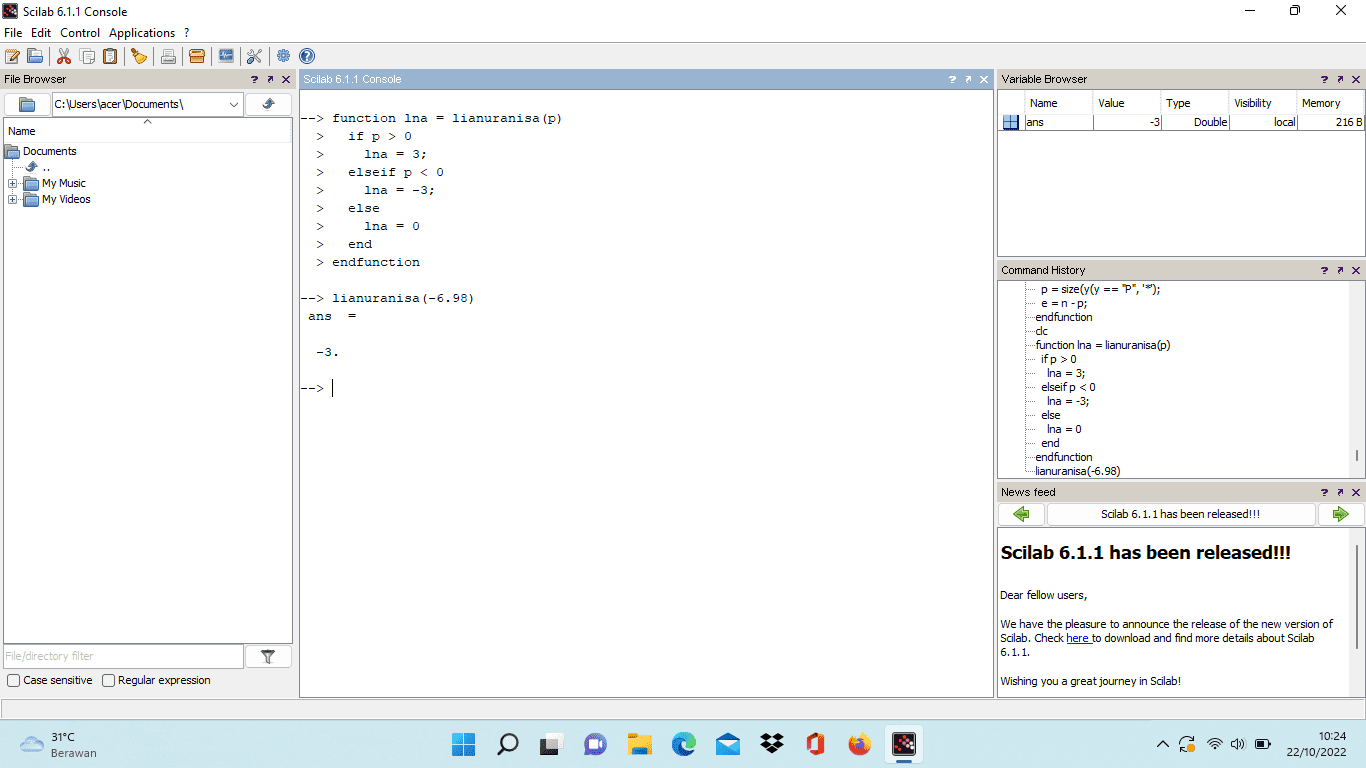Click the Paste clipboard icon

click(110, 56)
